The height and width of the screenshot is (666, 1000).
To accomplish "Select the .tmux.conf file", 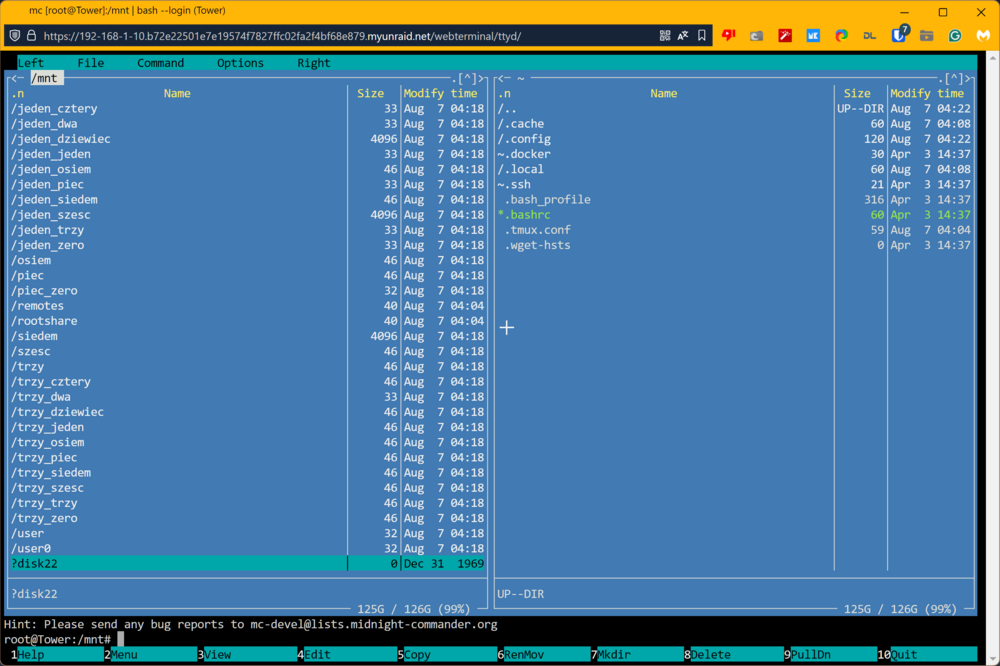I will click(x=734, y=230).
